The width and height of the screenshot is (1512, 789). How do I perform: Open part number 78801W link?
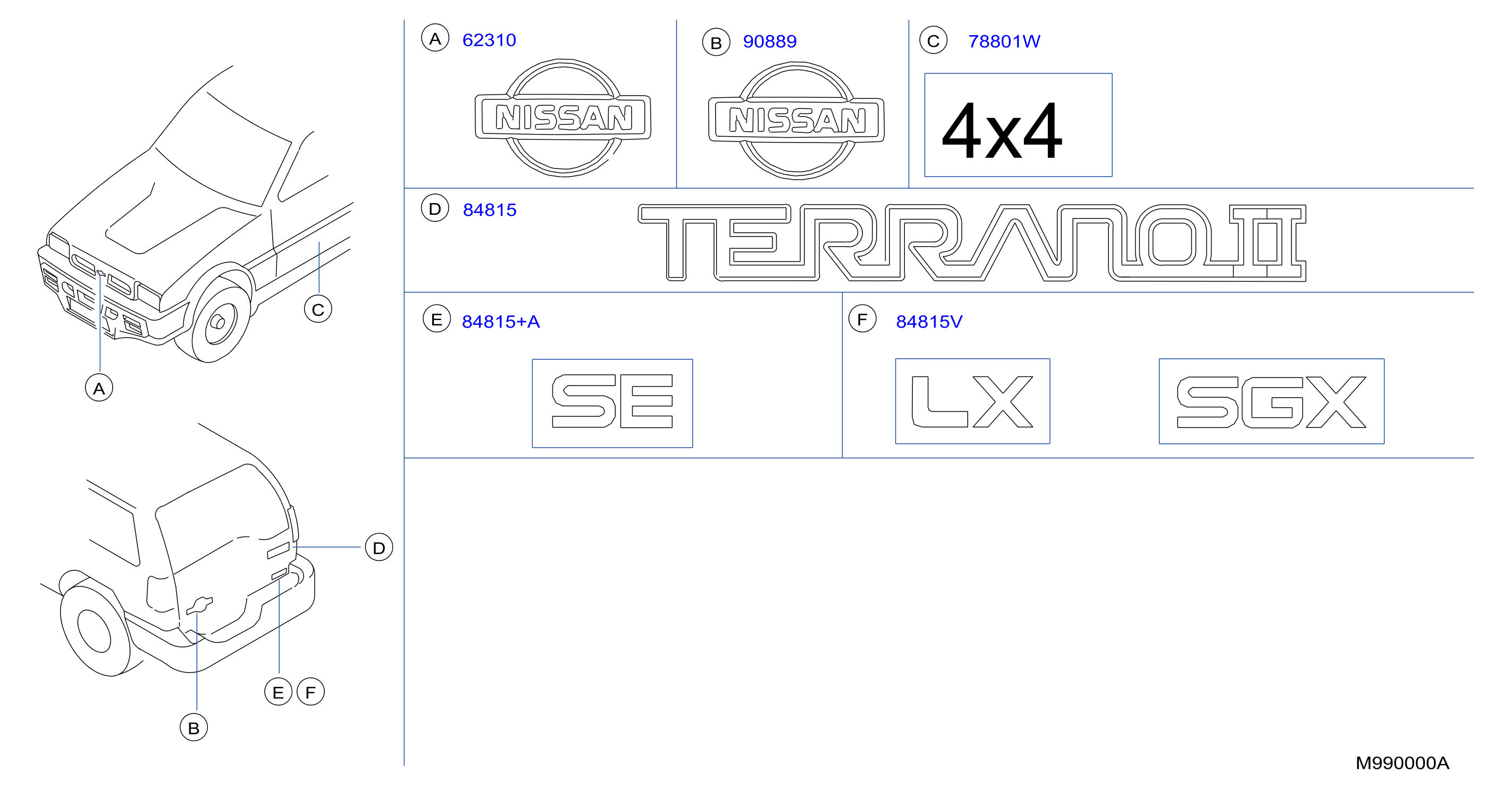point(1004,41)
